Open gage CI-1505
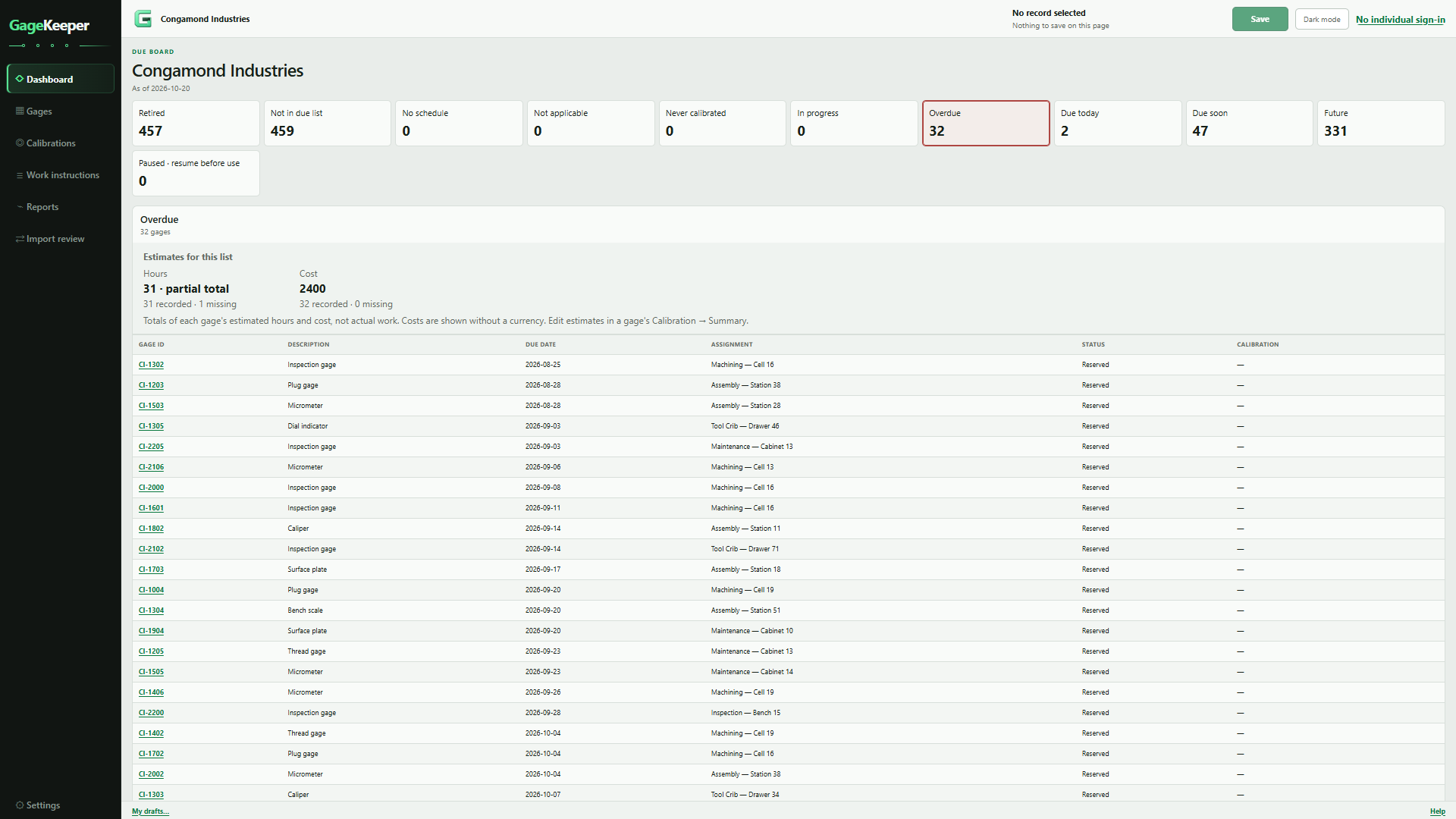 tap(151, 672)
